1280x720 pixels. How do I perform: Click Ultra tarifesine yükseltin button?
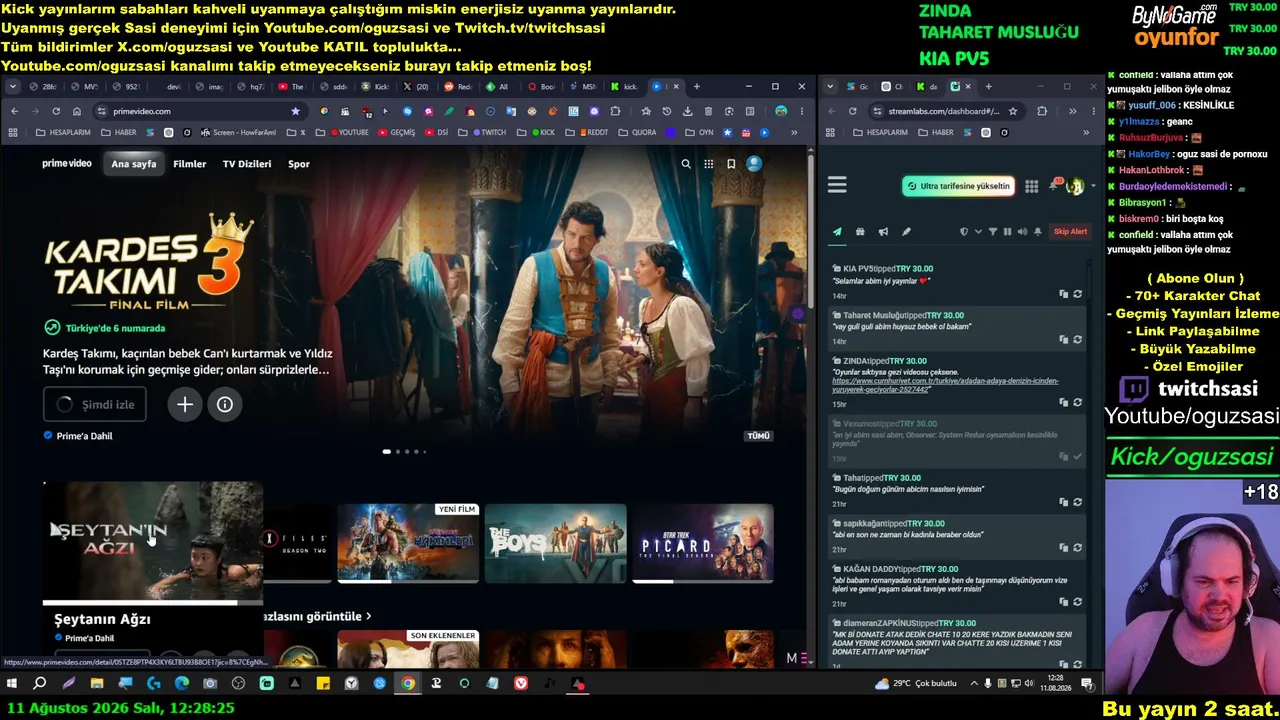(x=959, y=186)
